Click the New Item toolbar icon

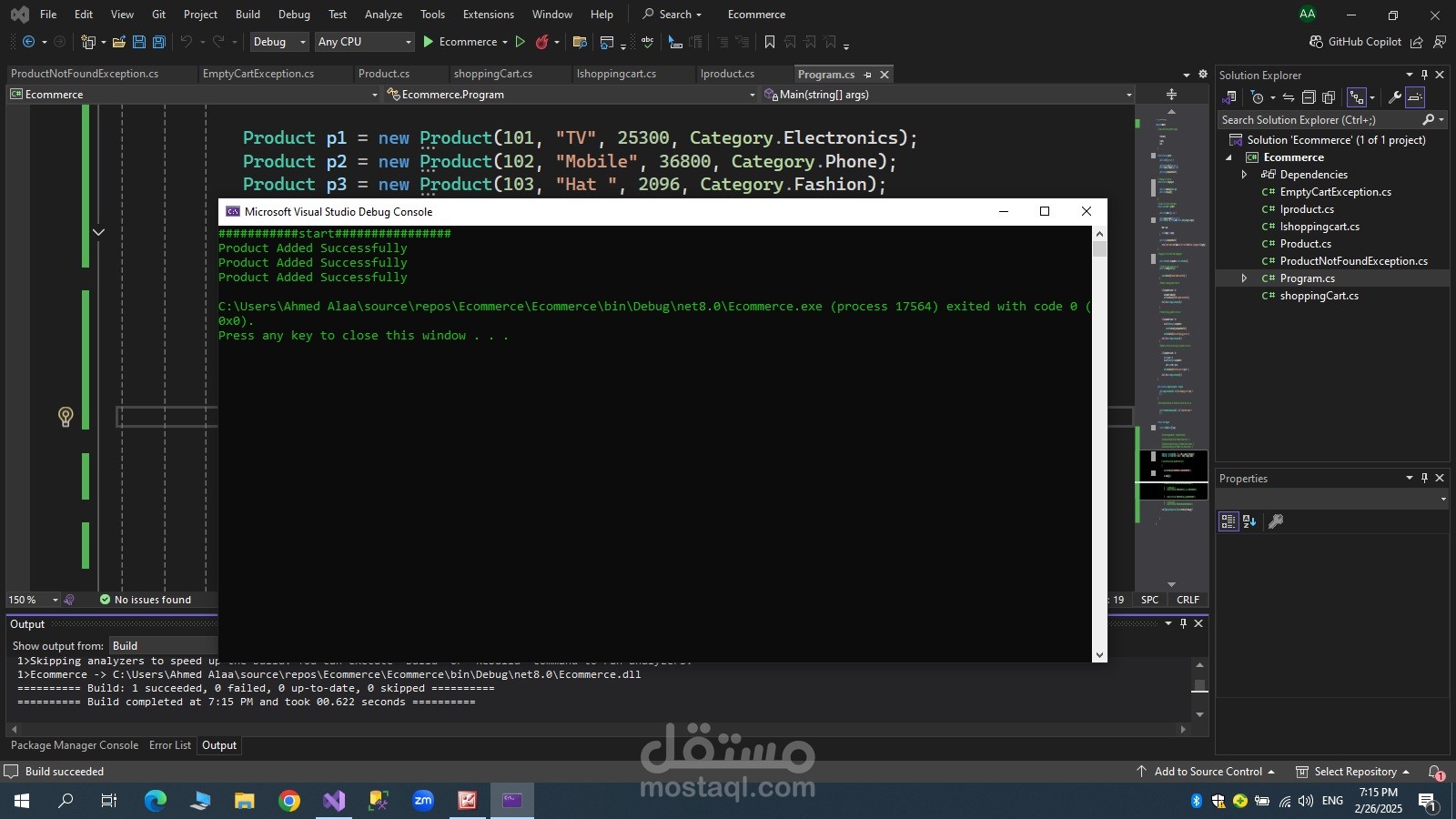pos(88,42)
